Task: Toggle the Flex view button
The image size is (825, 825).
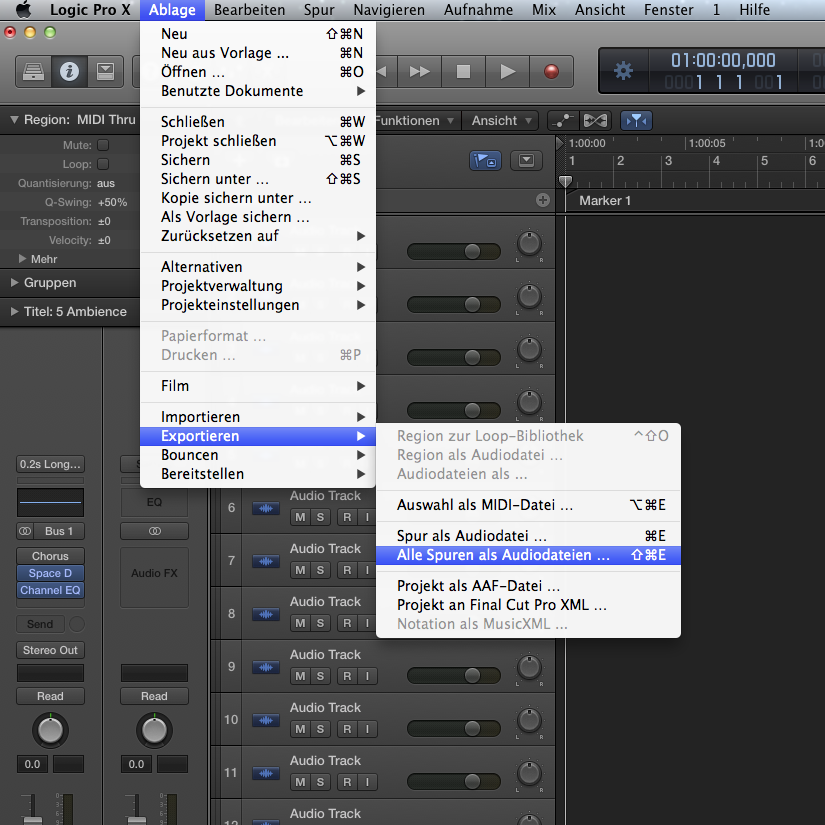Action: click(595, 120)
